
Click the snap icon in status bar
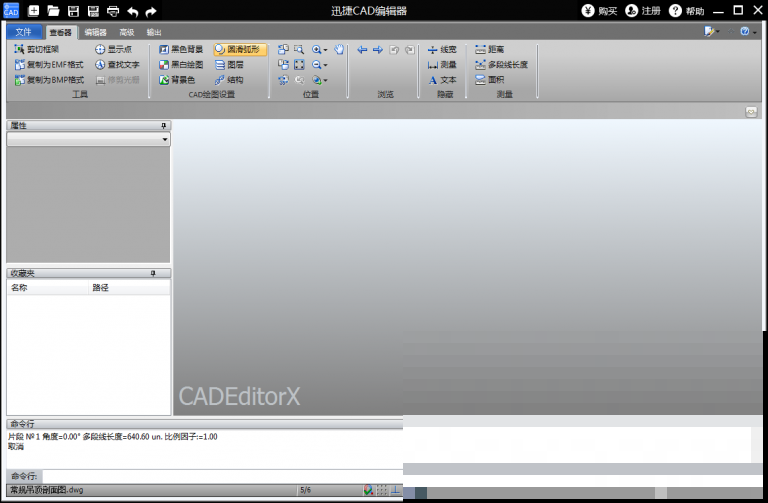[x=368, y=490]
